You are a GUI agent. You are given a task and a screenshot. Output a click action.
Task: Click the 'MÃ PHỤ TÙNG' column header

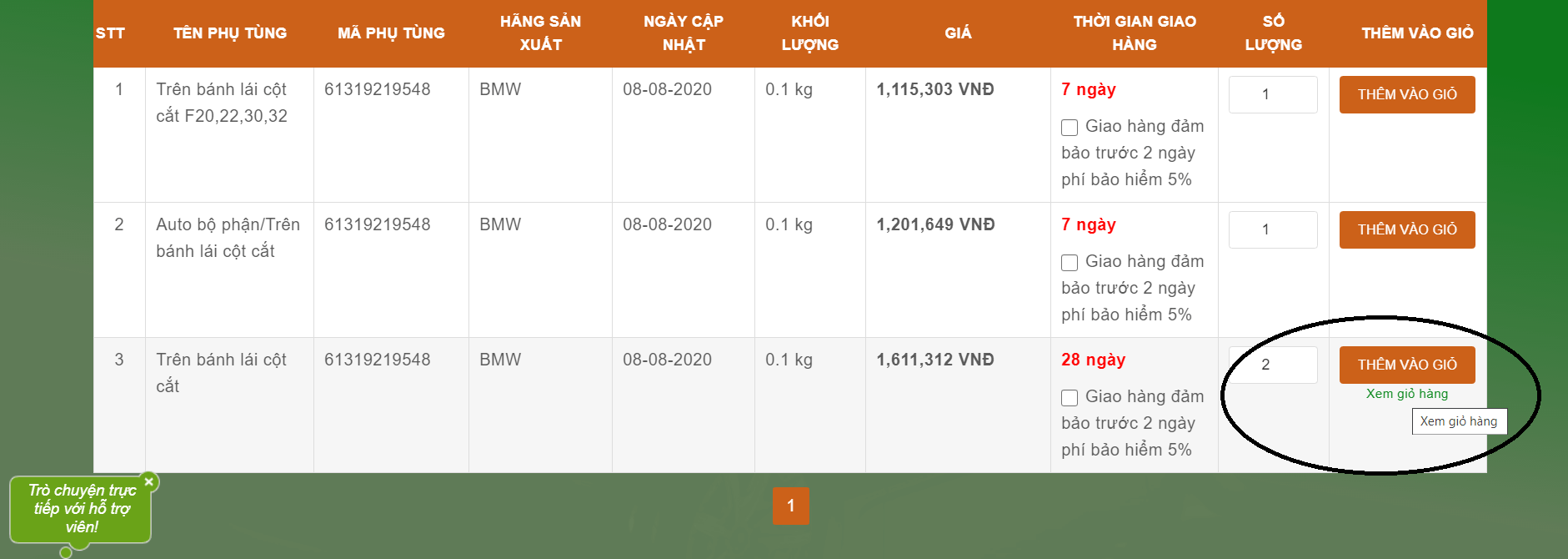coord(391,33)
